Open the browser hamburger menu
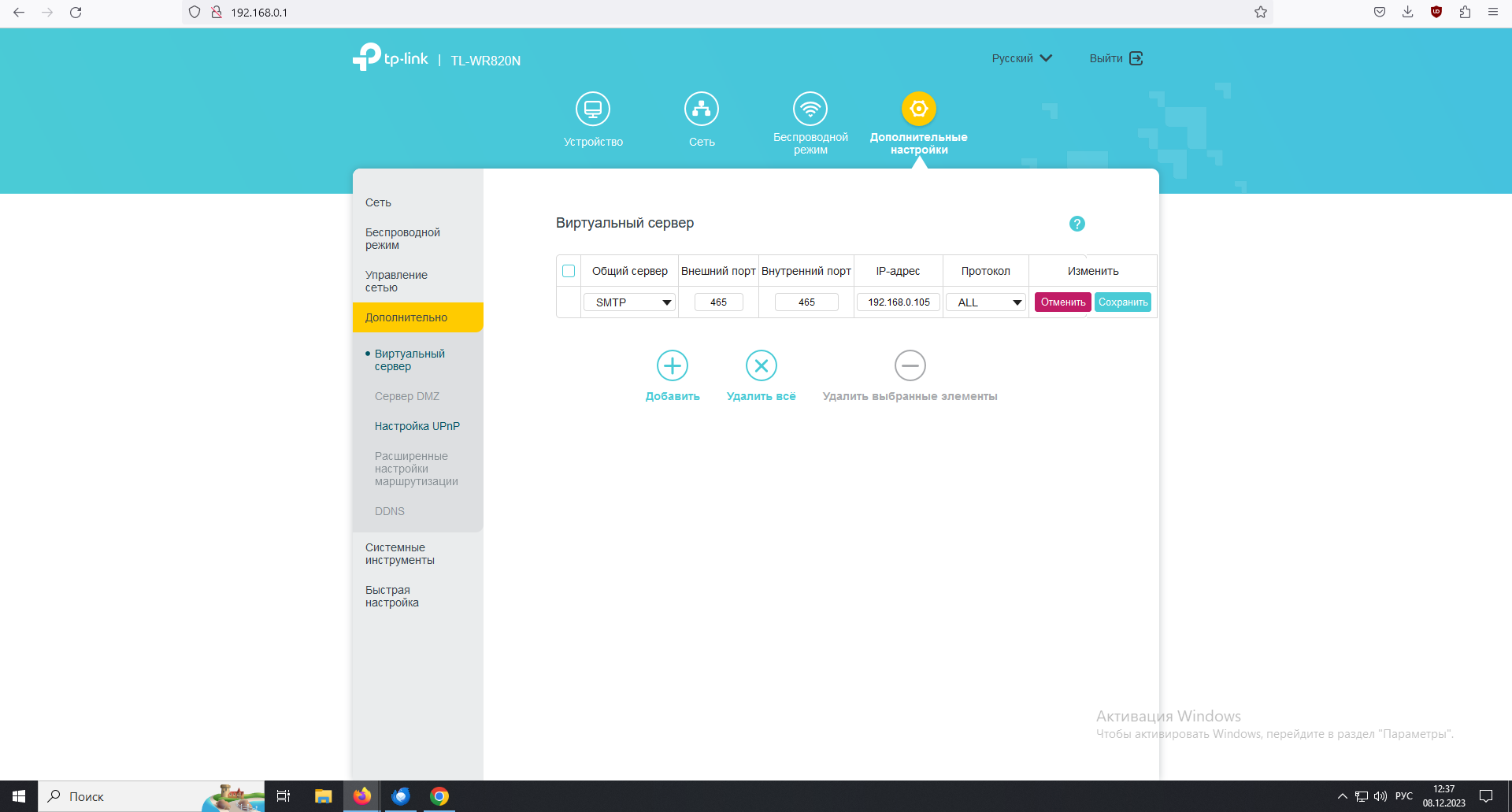Viewport: 1512px width, 812px height. (1492, 13)
